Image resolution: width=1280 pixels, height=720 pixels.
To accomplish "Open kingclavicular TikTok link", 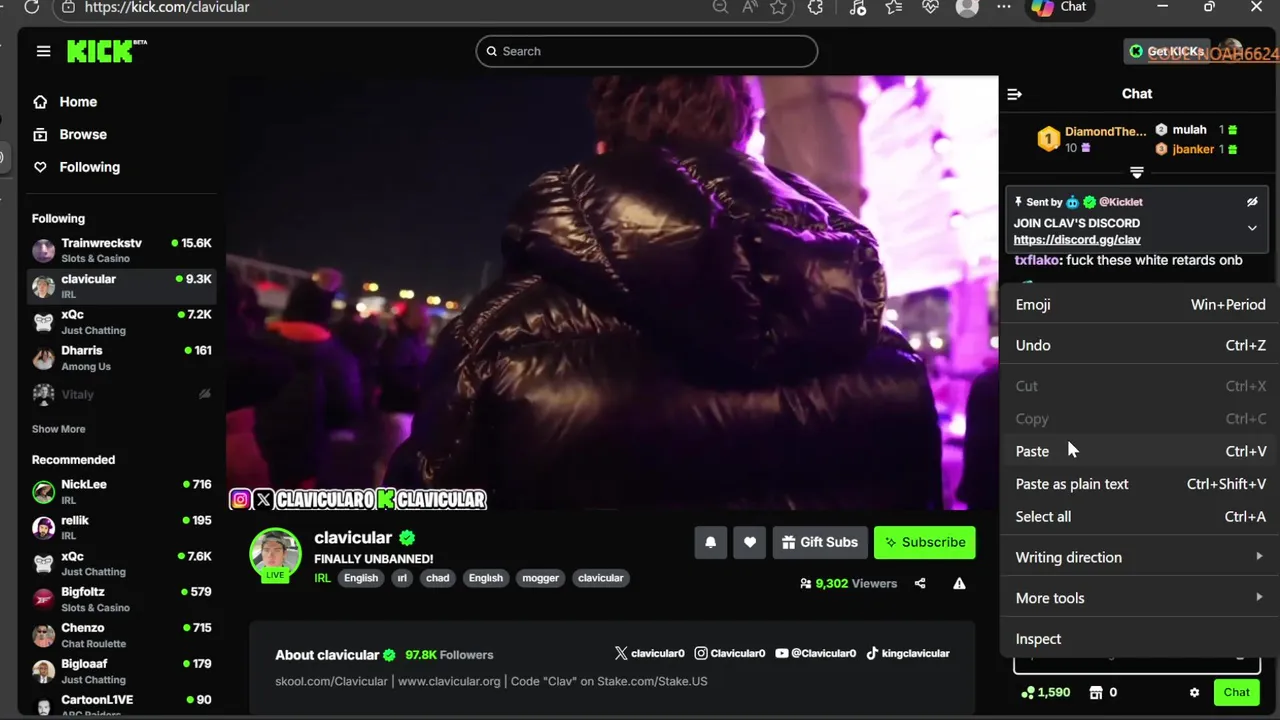I will (x=907, y=653).
